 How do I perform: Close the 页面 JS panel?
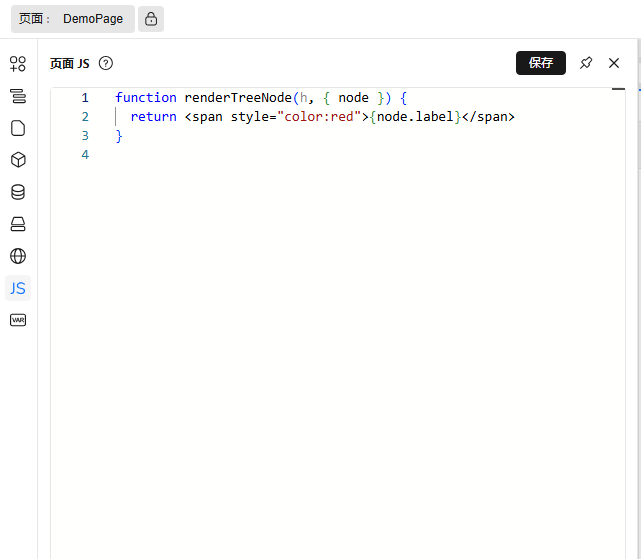pyautogui.click(x=614, y=63)
